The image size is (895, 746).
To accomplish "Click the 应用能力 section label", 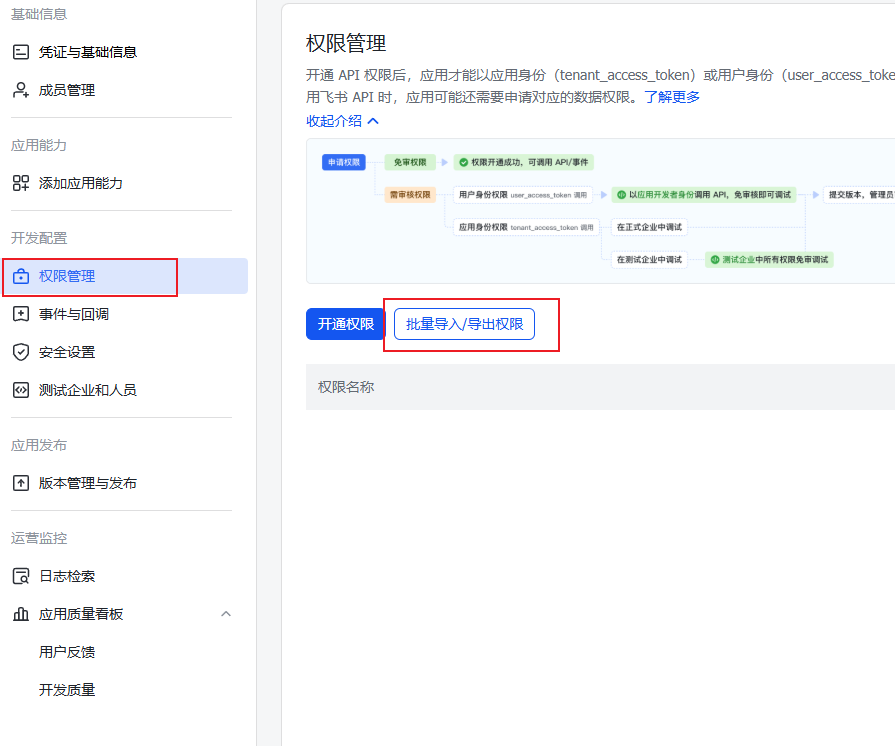I will click(39, 146).
